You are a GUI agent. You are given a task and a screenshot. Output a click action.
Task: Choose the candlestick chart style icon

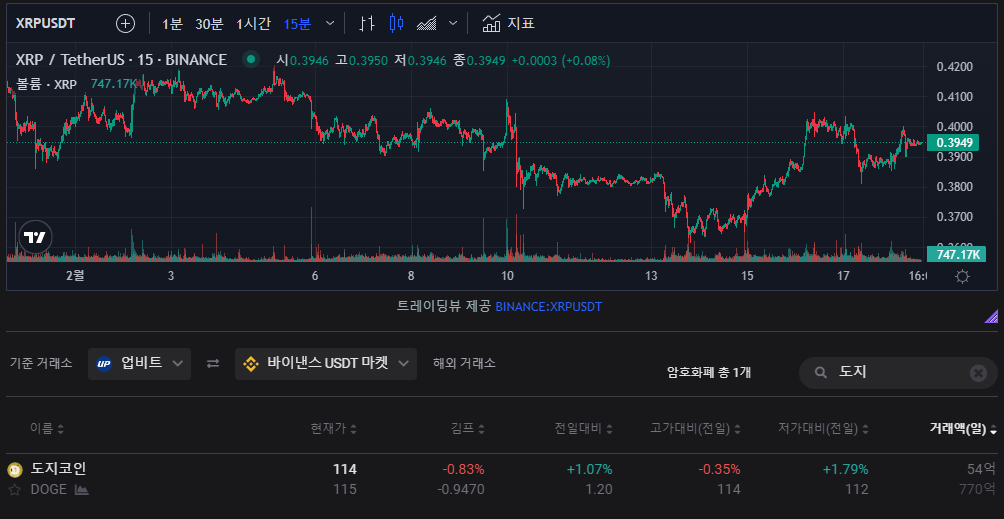coord(396,24)
